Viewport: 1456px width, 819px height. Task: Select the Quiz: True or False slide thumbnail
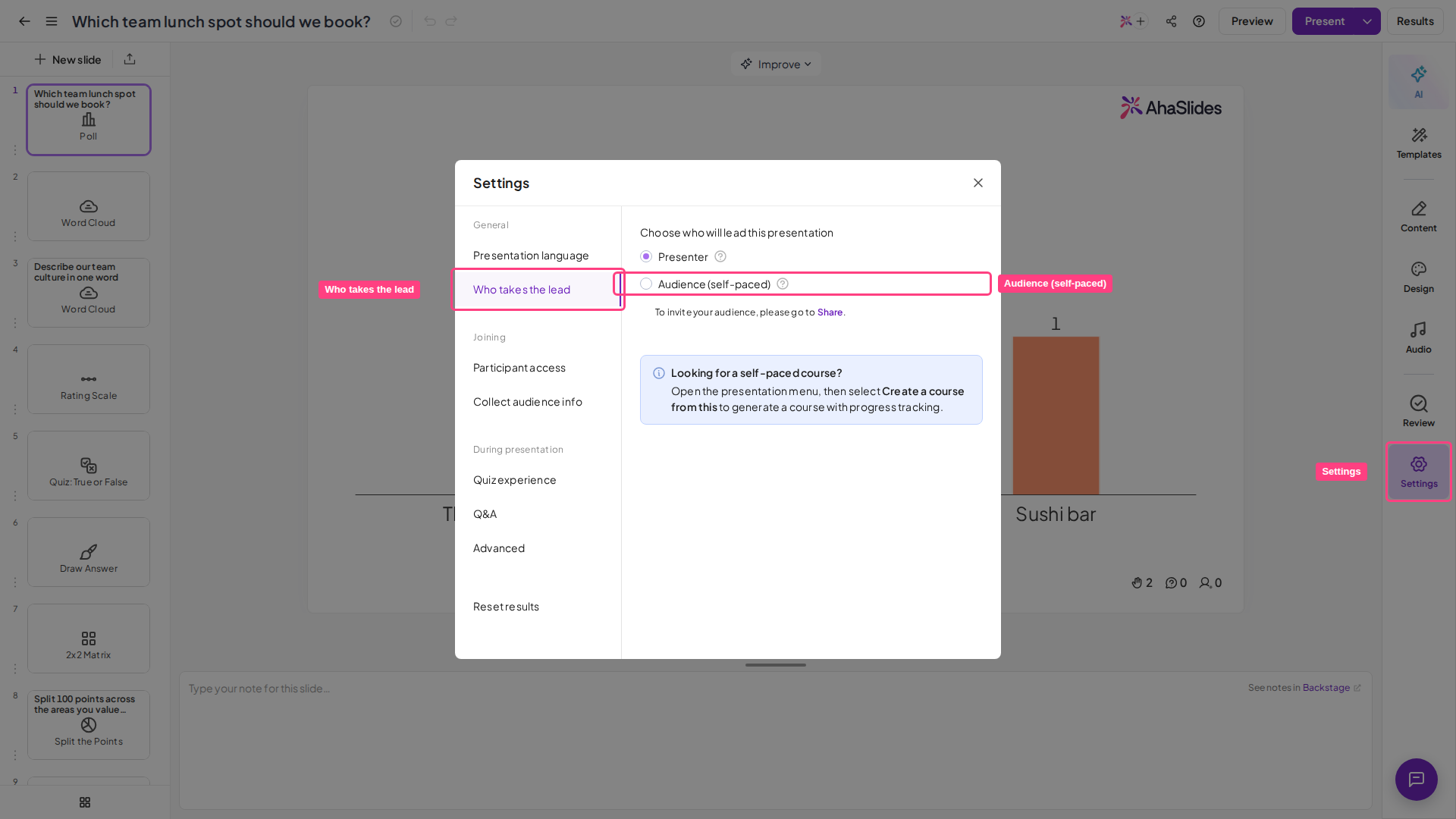[89, 466]
